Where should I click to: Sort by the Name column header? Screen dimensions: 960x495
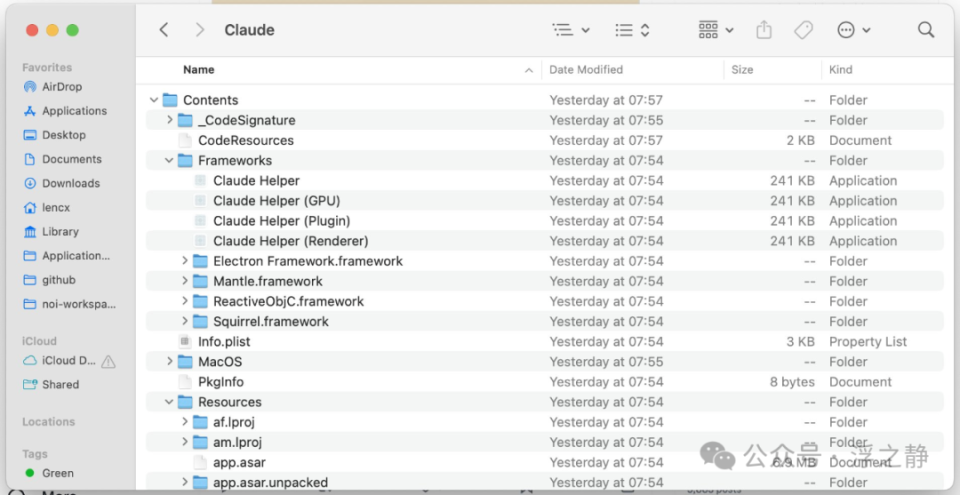[198, 70]
